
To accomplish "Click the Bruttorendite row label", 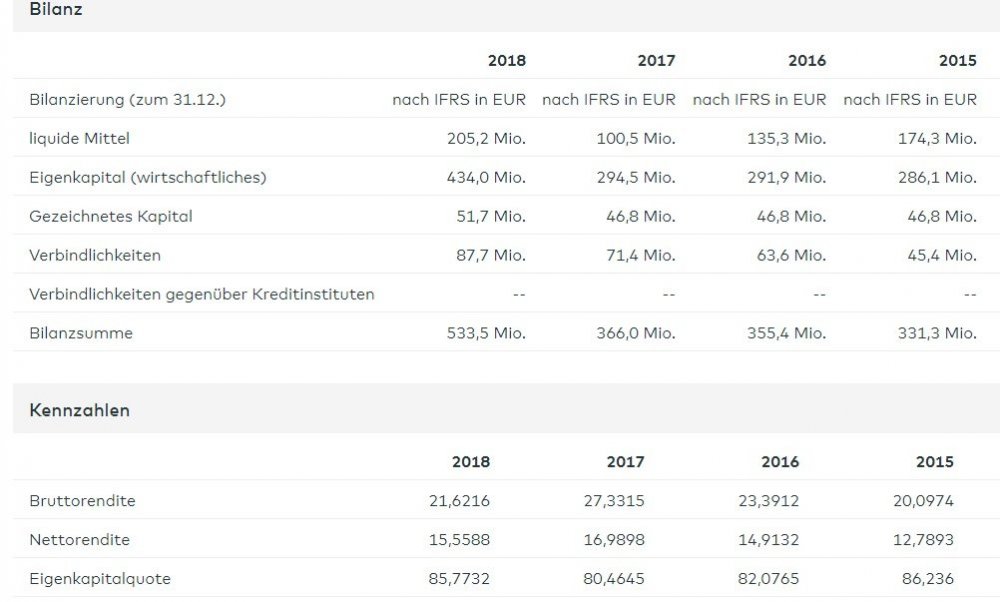I will (83, 500).
